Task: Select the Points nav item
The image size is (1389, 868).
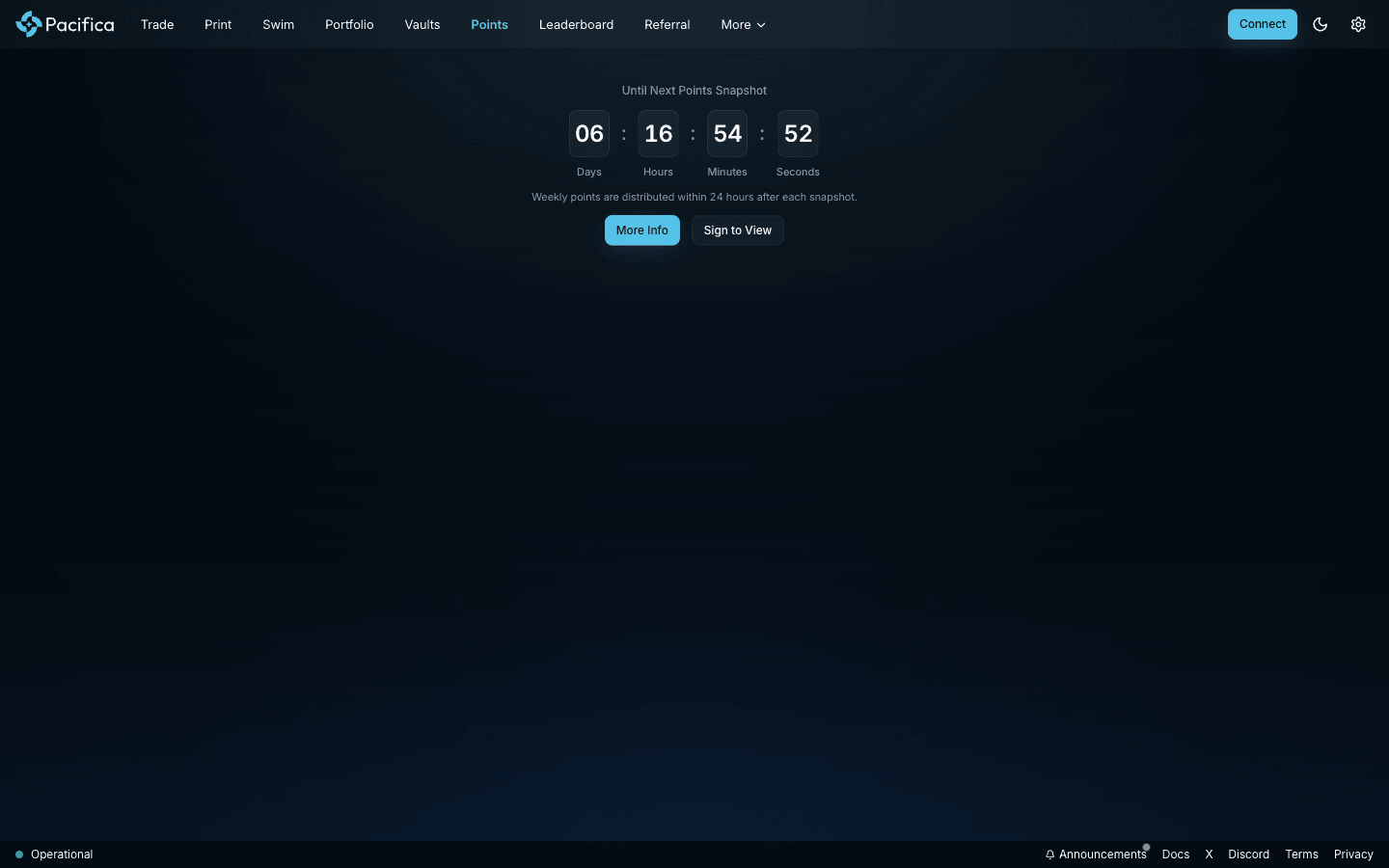Action: coord(489,24)
